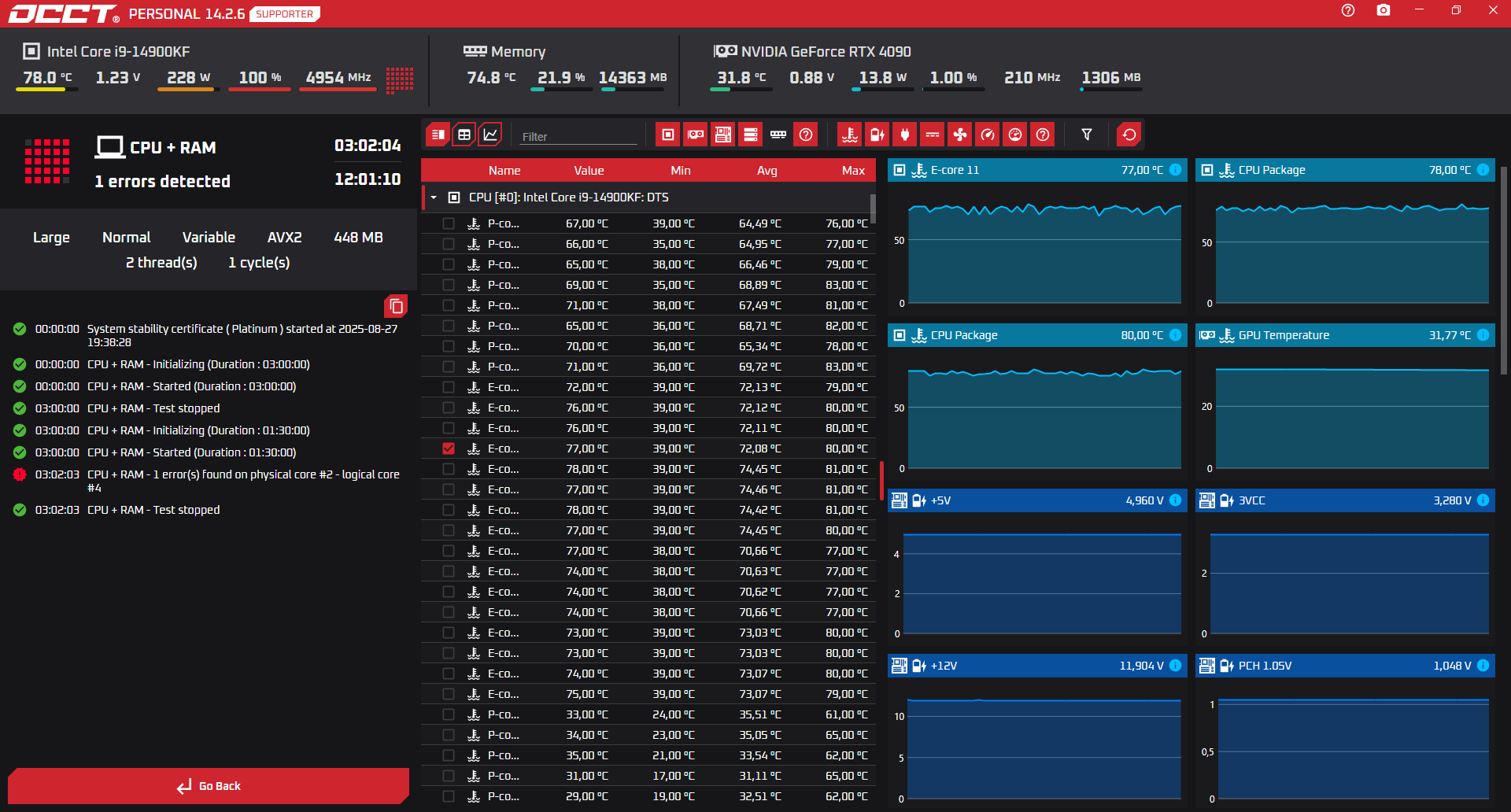Open info for the PCH 1.05V graph
The image size is (1511, 812).
click(1483, 666)
